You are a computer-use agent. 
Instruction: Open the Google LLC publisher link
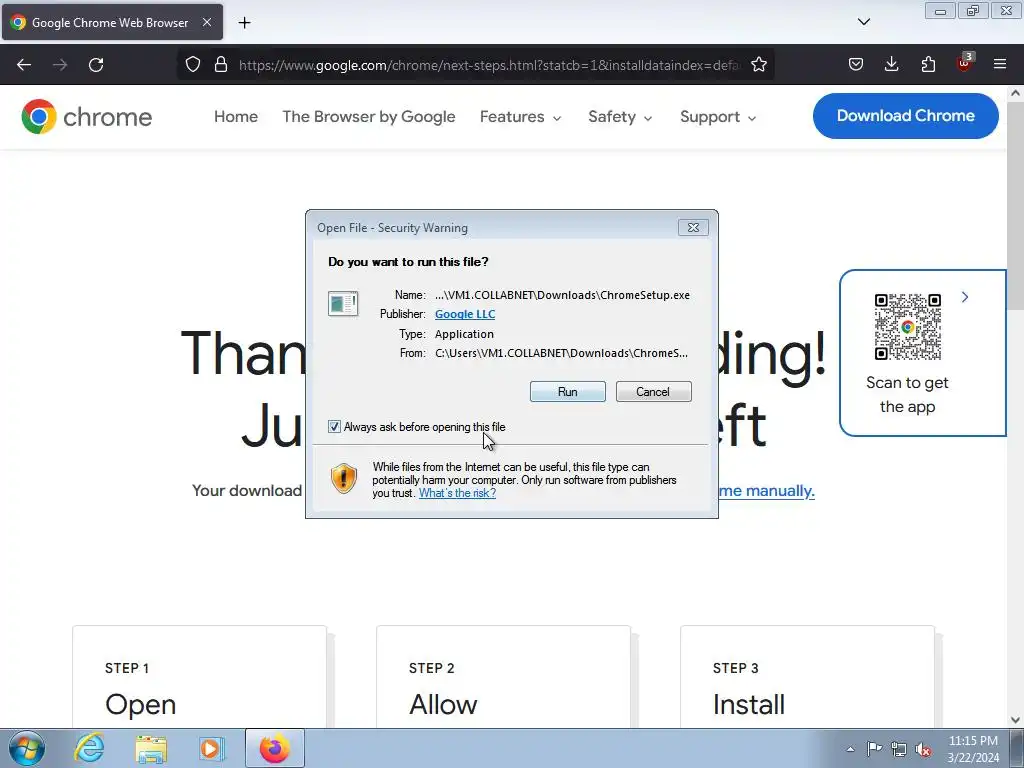(x=465, y=314)
